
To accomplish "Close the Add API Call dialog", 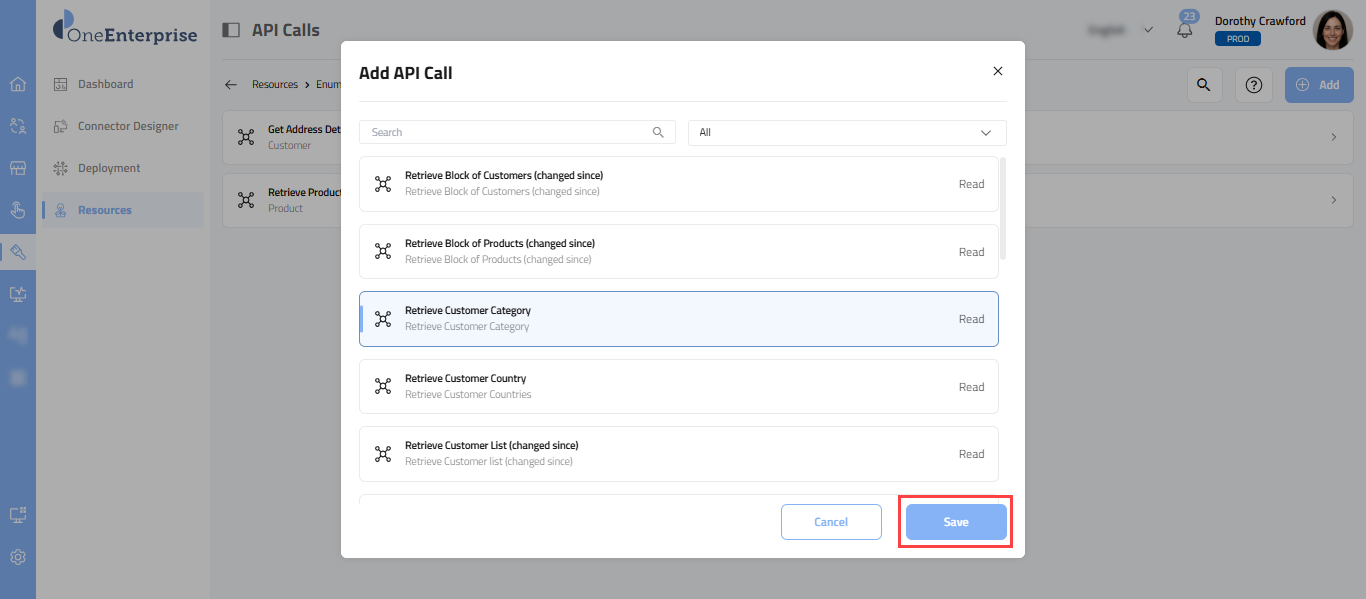I will click(x=997, y=71).
